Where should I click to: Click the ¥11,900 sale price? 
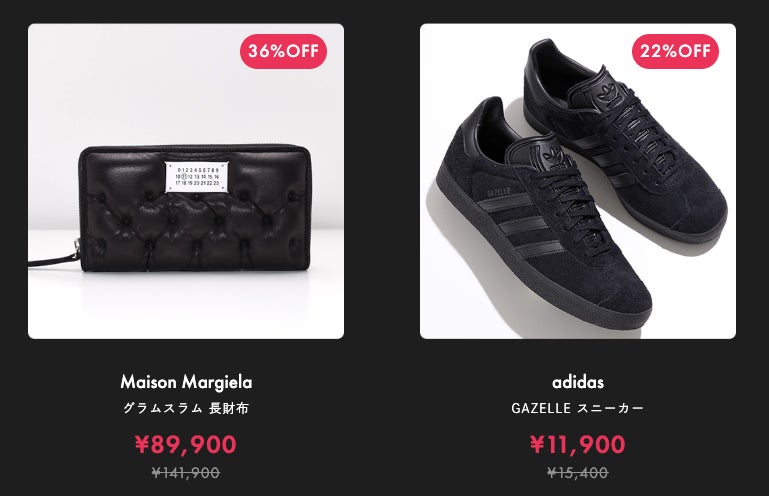point(578,444)
